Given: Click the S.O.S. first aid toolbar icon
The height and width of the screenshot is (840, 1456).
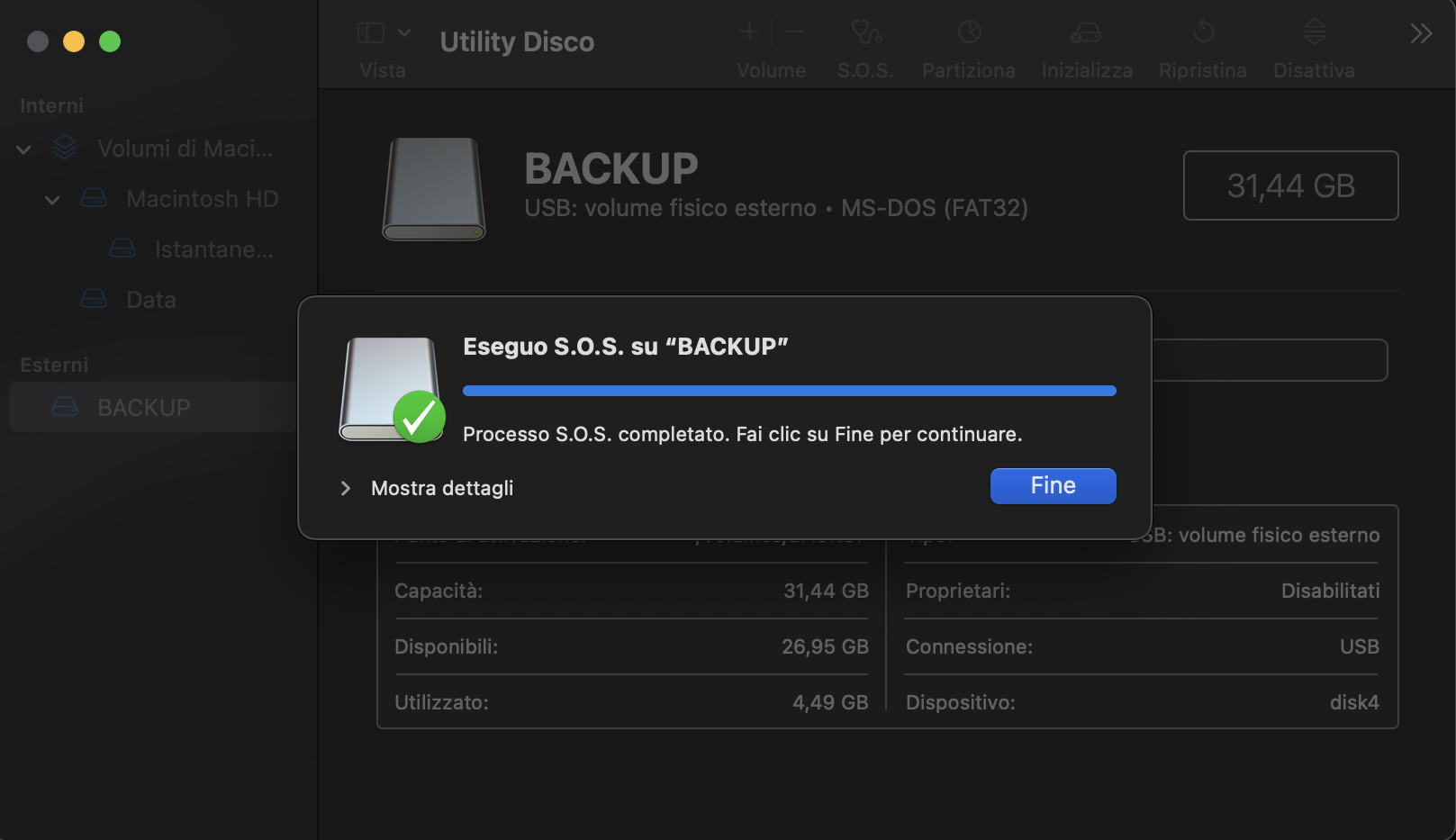Looking at the screenshot, I should (866, 33).
